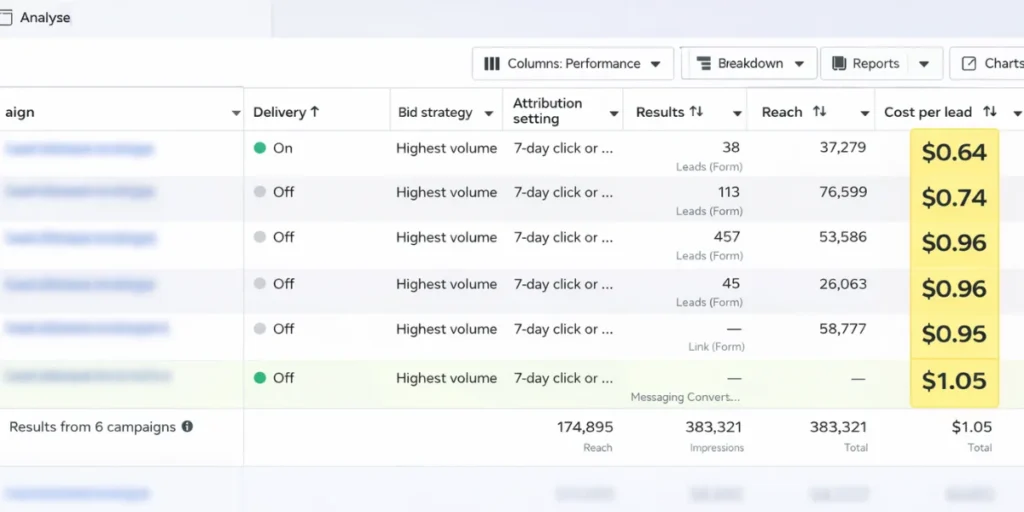Open the Reports button
The height and width of the screenshot is (512, 1024).
(x=867, y=63)
